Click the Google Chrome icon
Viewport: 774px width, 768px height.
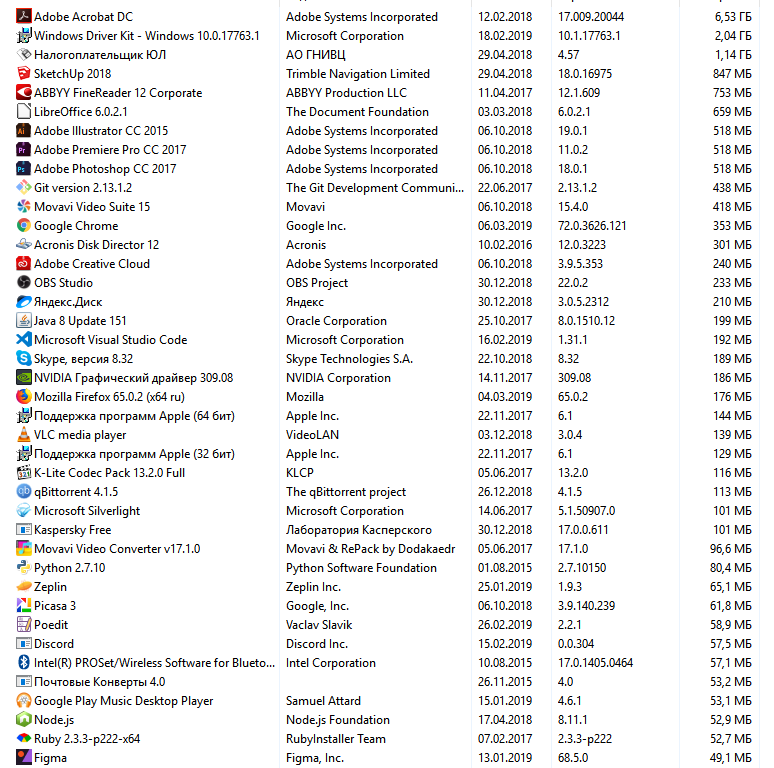pos(24,226)
